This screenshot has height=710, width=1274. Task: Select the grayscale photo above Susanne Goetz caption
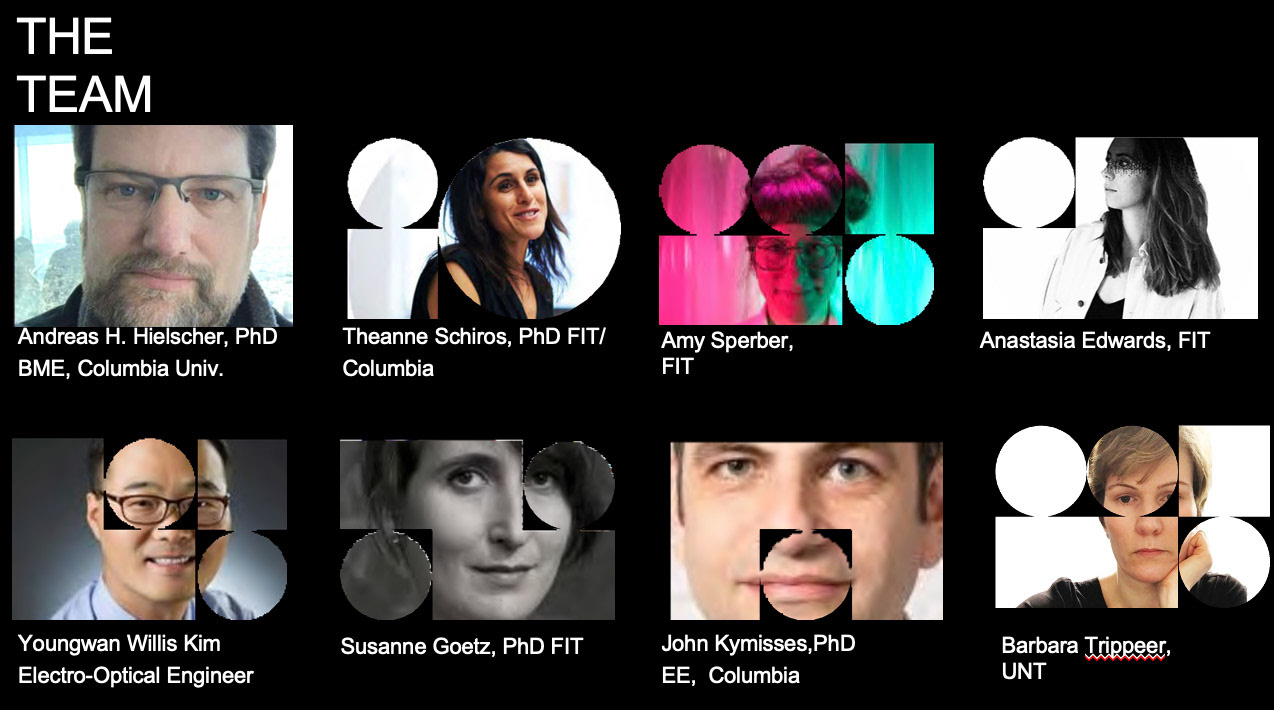click(477, 530)
